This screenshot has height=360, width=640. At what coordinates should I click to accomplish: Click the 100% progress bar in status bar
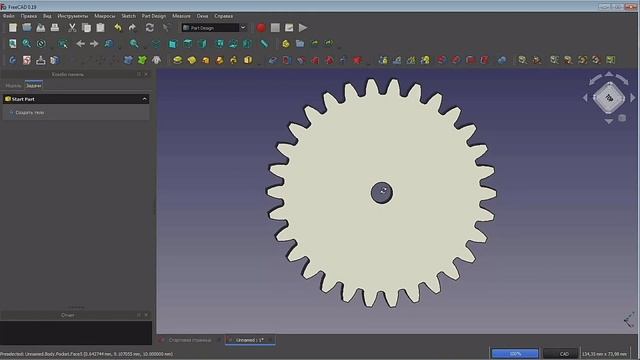tap(515, 354)
